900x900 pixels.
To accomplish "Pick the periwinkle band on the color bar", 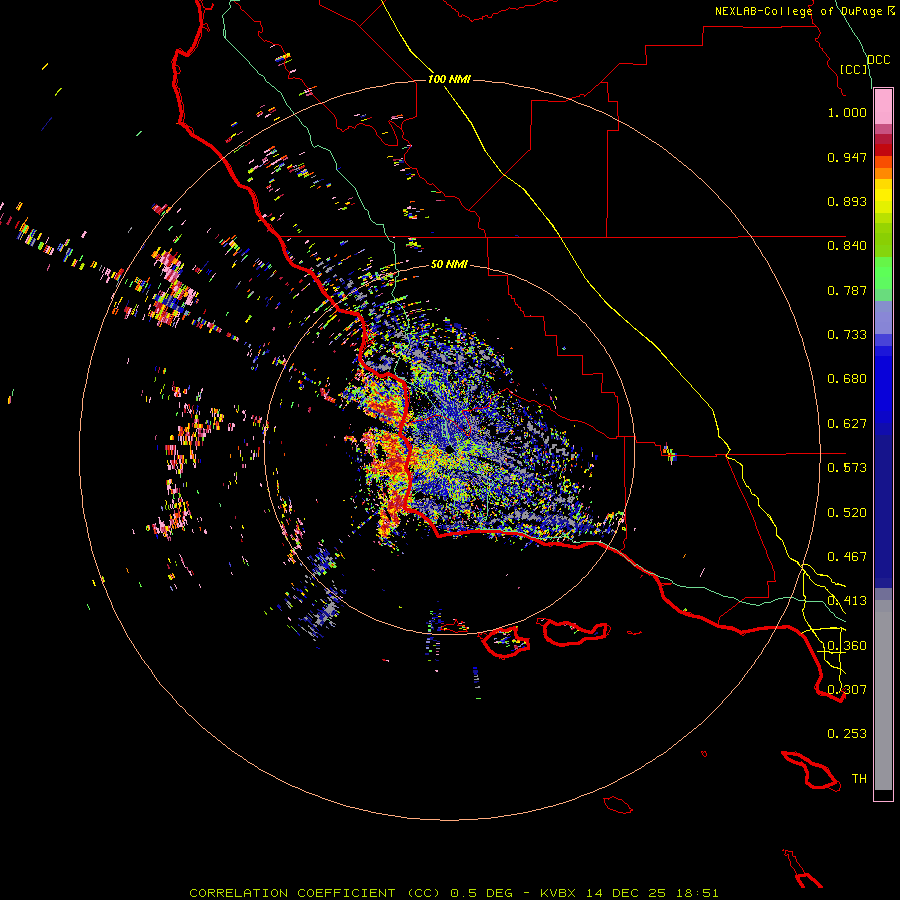I will pos(883,317).
